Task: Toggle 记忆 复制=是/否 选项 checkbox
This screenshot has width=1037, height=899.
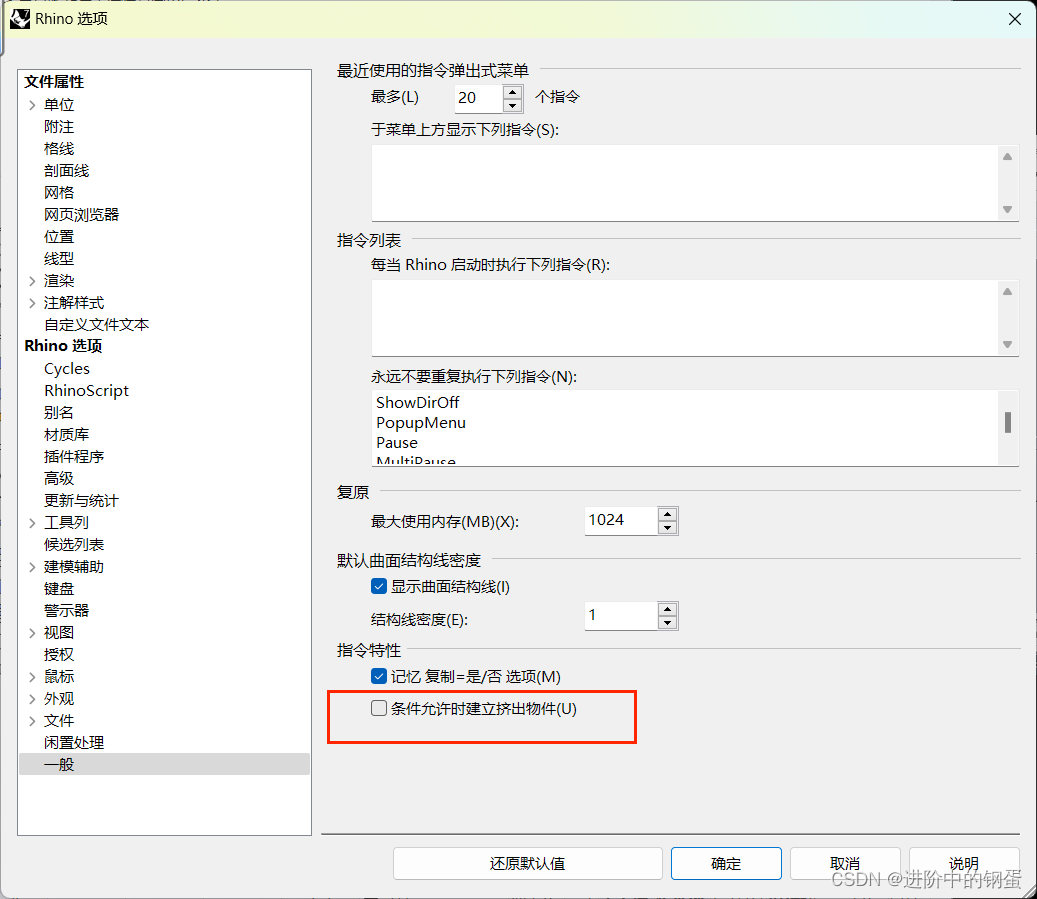Action: pos(379,676)
